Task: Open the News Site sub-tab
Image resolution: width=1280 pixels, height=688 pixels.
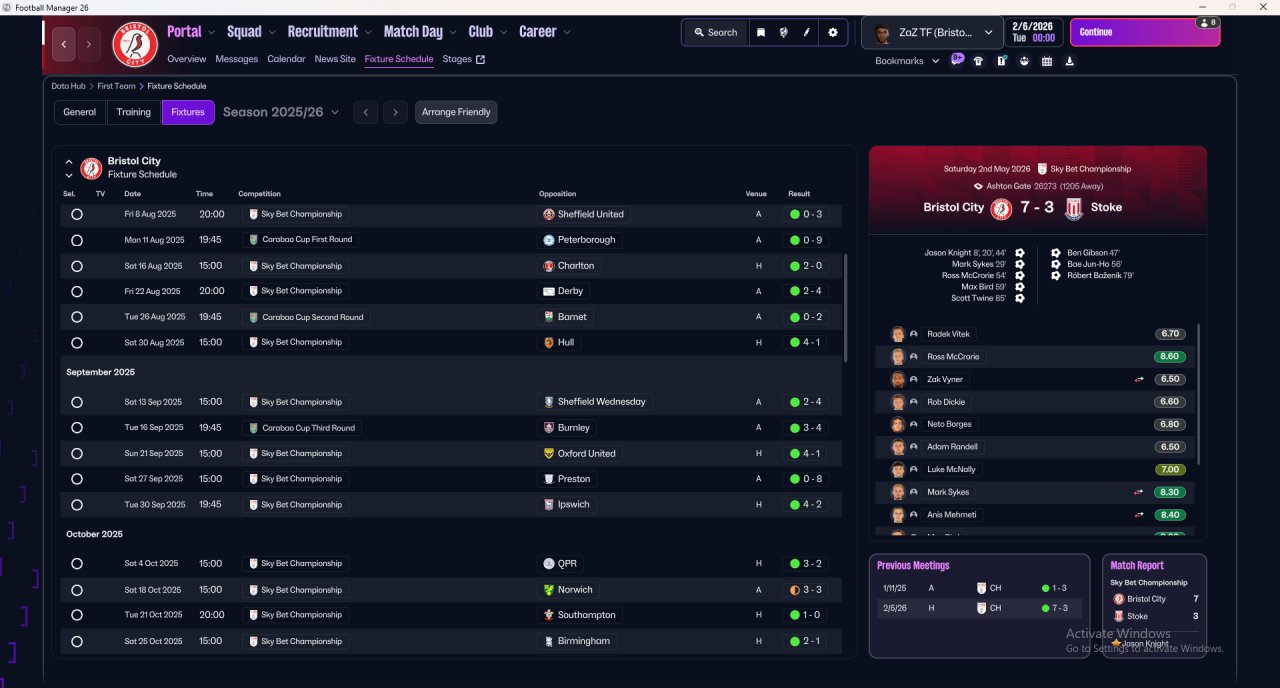Action: (335, 59)
